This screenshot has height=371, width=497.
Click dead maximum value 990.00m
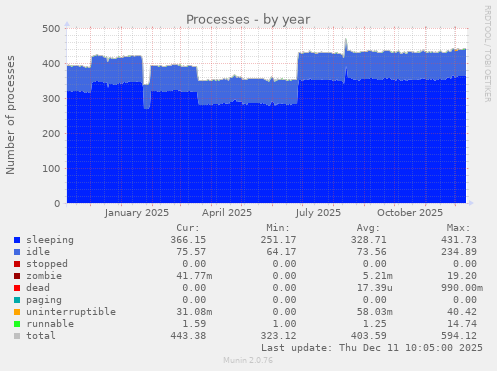point(462,288)
